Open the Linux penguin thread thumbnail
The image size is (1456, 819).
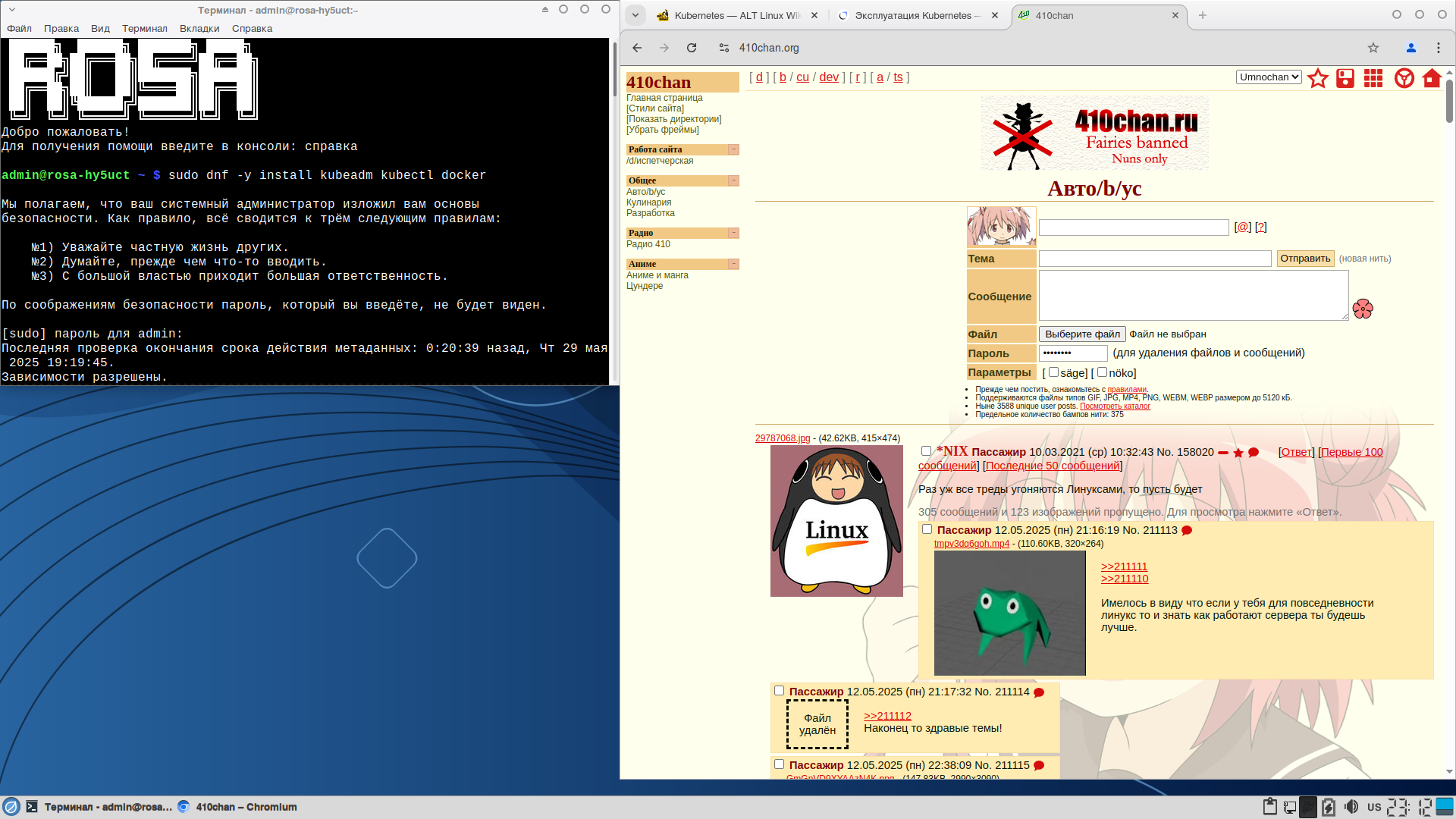click(x=836, y=521)
